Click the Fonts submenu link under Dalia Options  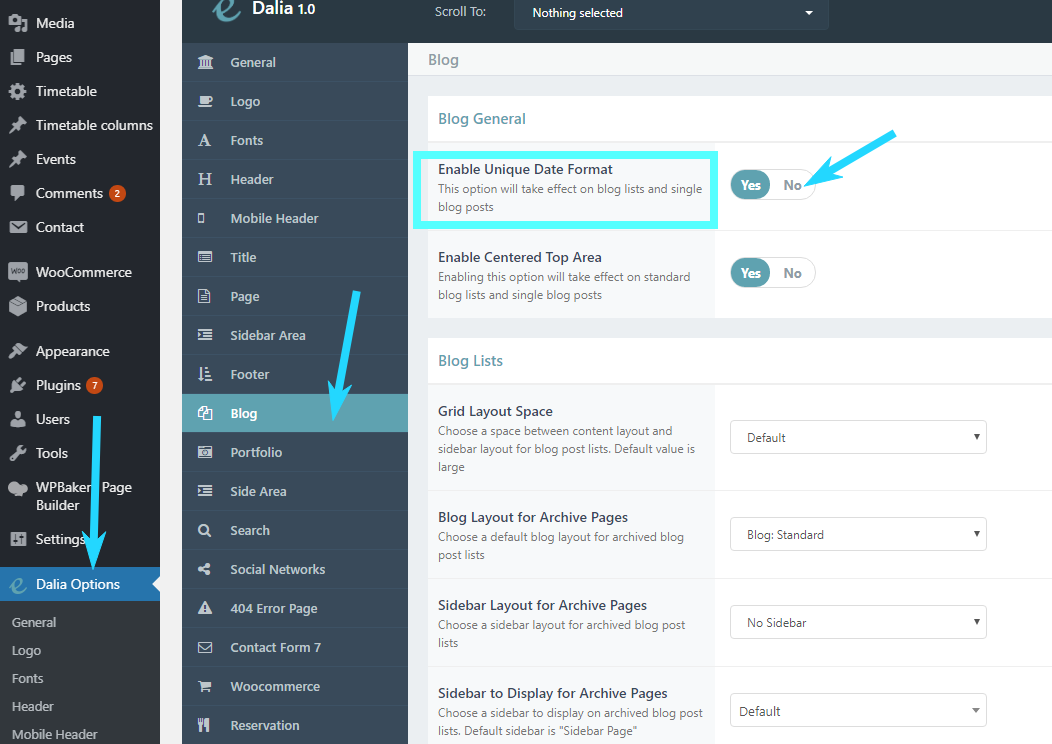coord(28,678)
